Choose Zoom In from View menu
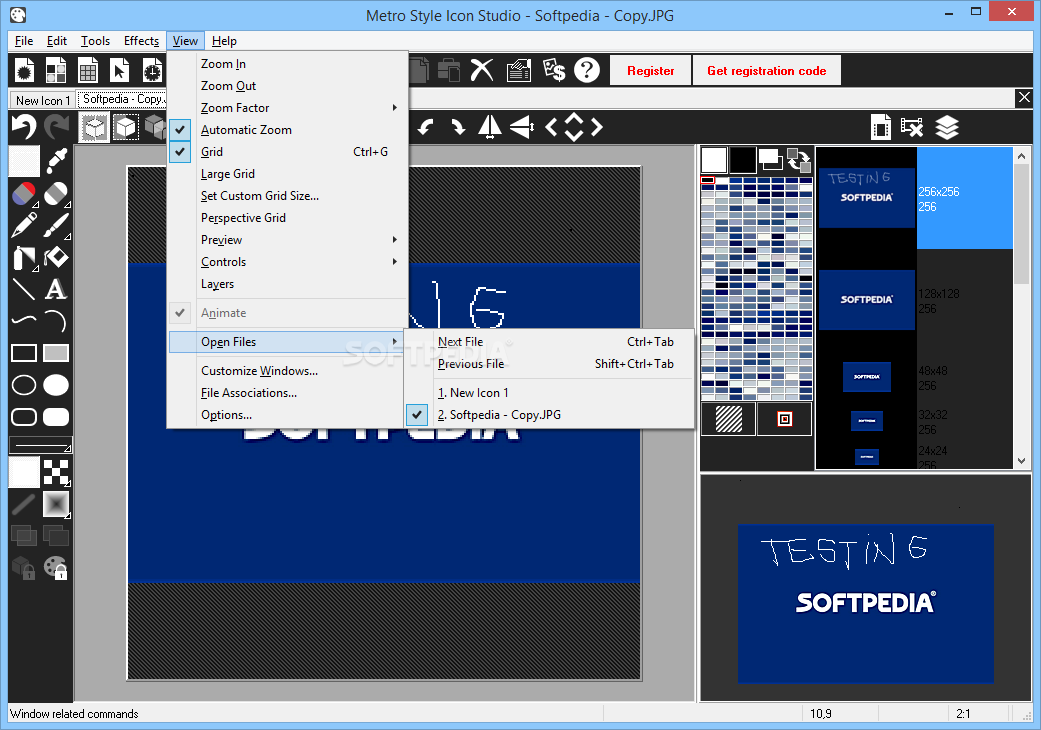Screen dimensions: 1041x730 (x=287, y=64)
